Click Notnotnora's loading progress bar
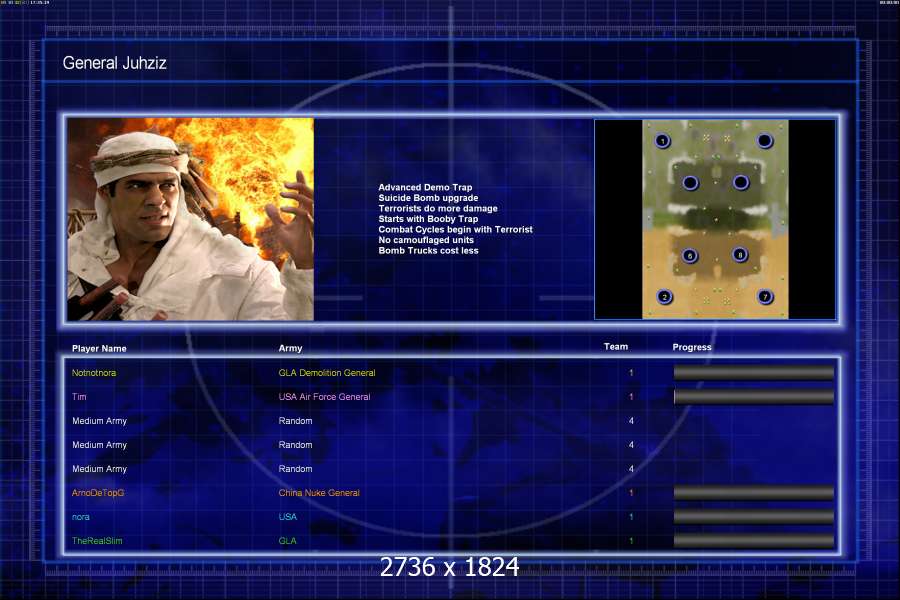 tap(754, 373)
